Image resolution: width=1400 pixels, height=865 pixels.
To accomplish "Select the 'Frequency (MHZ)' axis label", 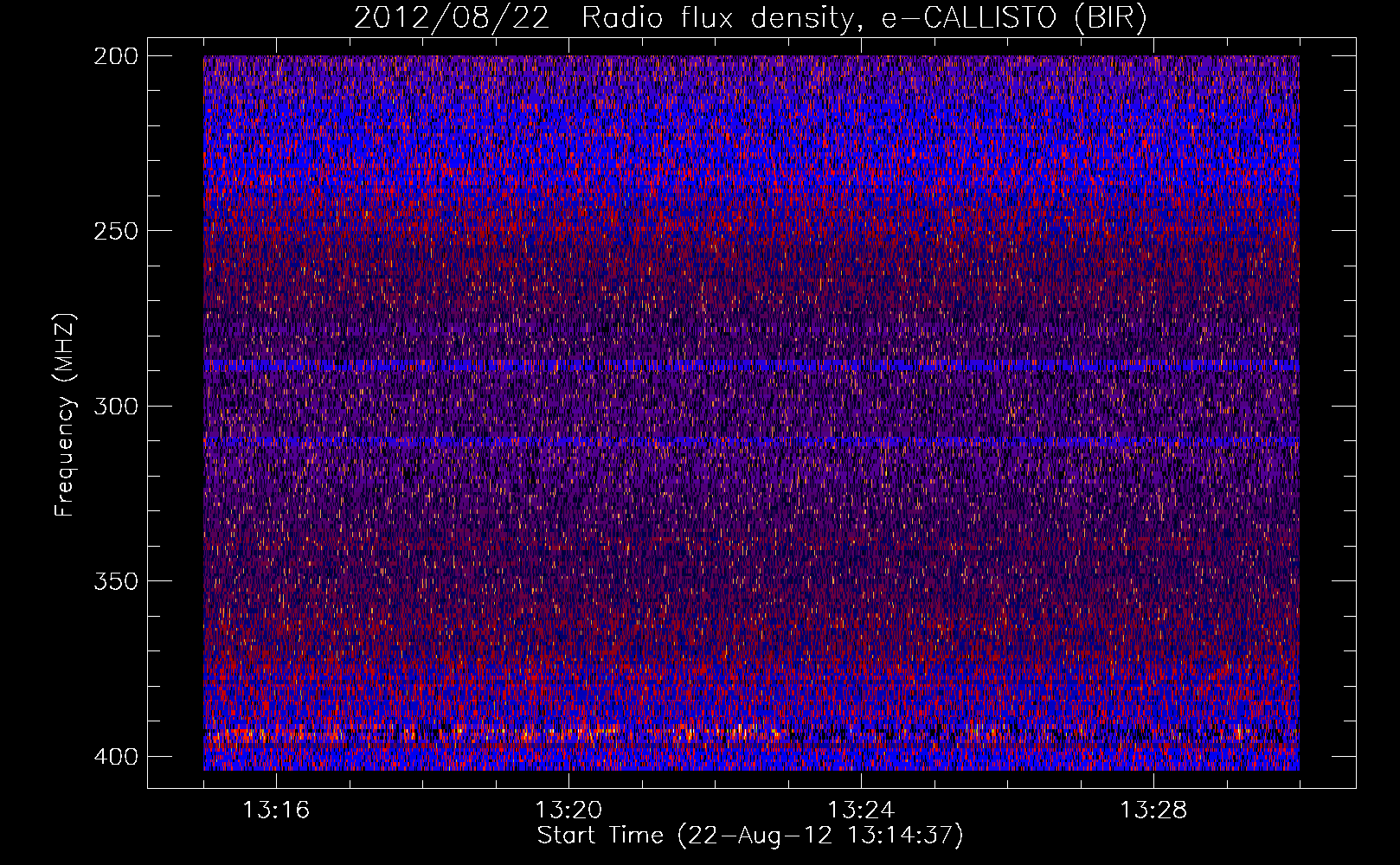I will click(65, 415).
